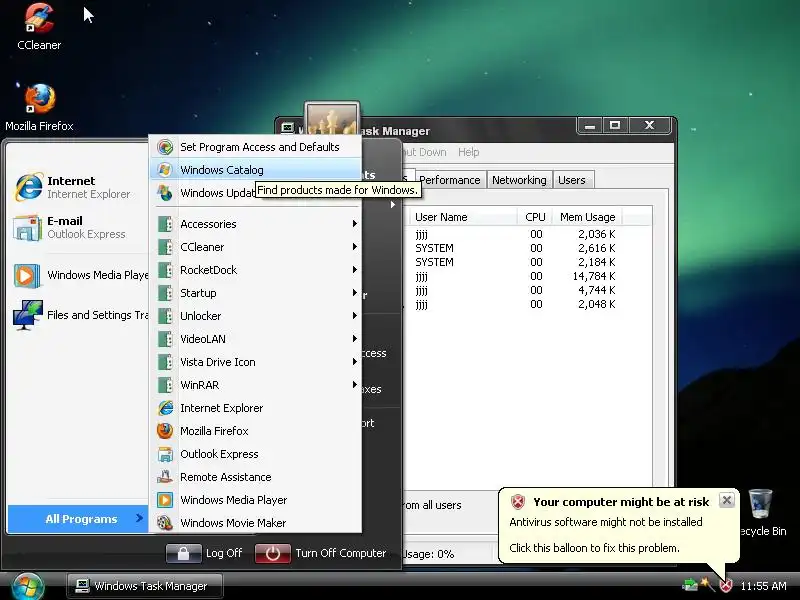800x600 pixels.
Task: Click pinned Windows Media Player icon in Start menu
Action: (x=27, y=276)
